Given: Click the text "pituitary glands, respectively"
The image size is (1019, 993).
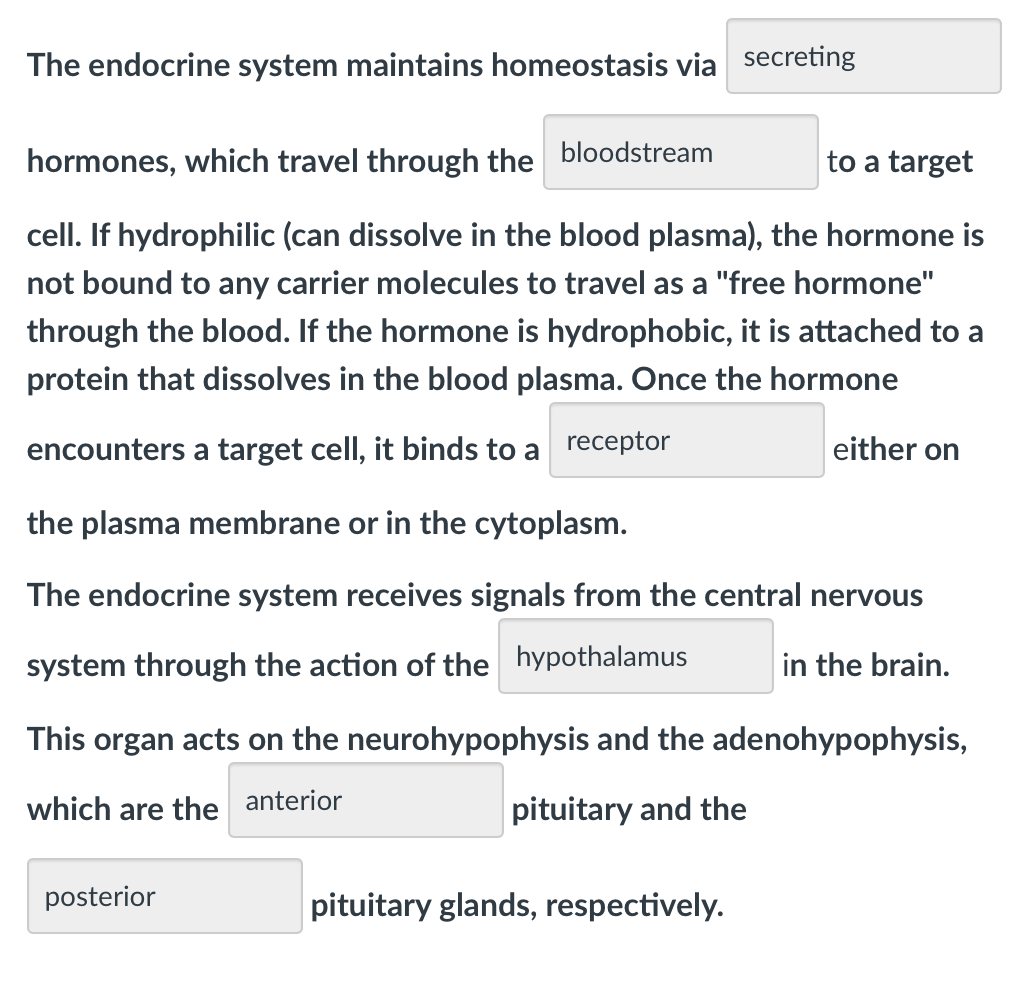Looking at the screenshot, I should point(515,906).
